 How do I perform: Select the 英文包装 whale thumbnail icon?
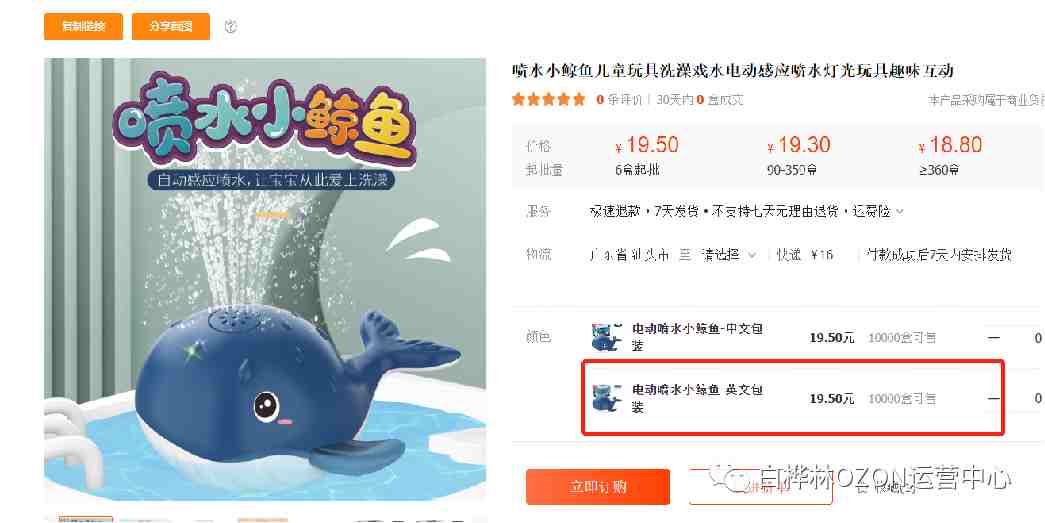pos(606,398)
